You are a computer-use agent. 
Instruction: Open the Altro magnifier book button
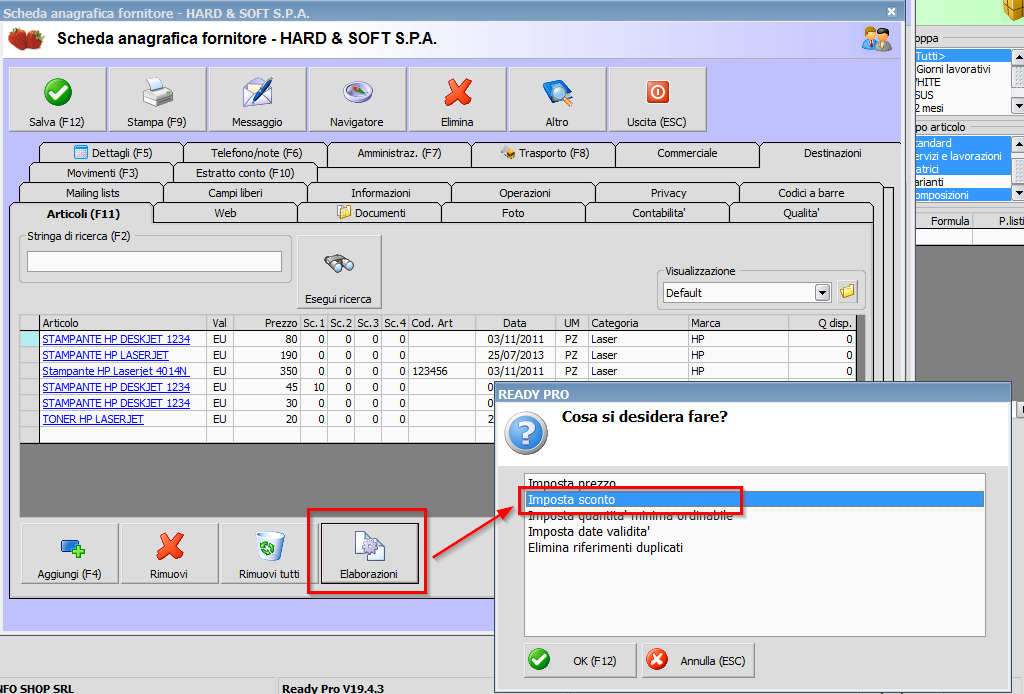click(x=557, y=99)
